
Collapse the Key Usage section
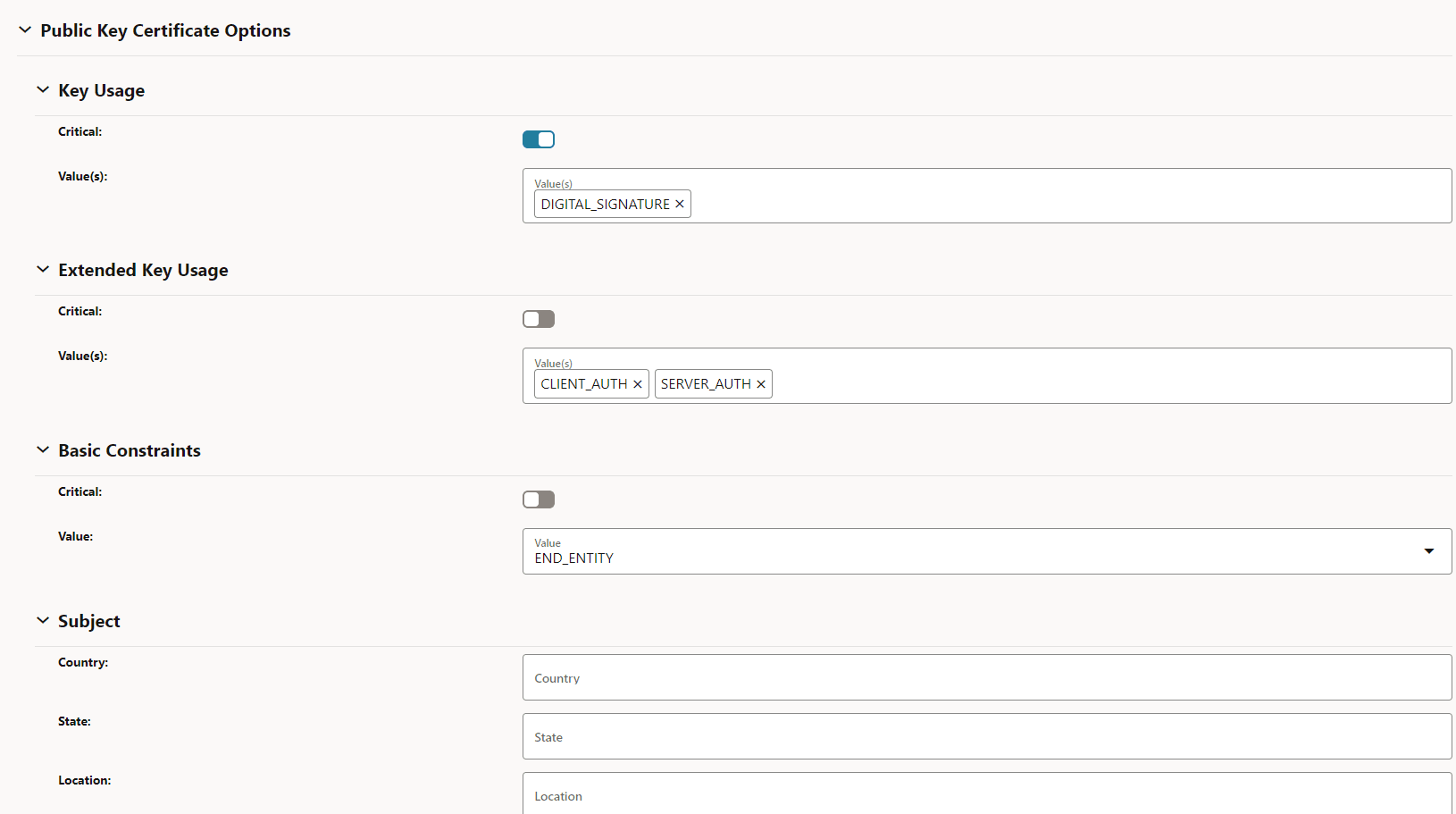point(42,89)
